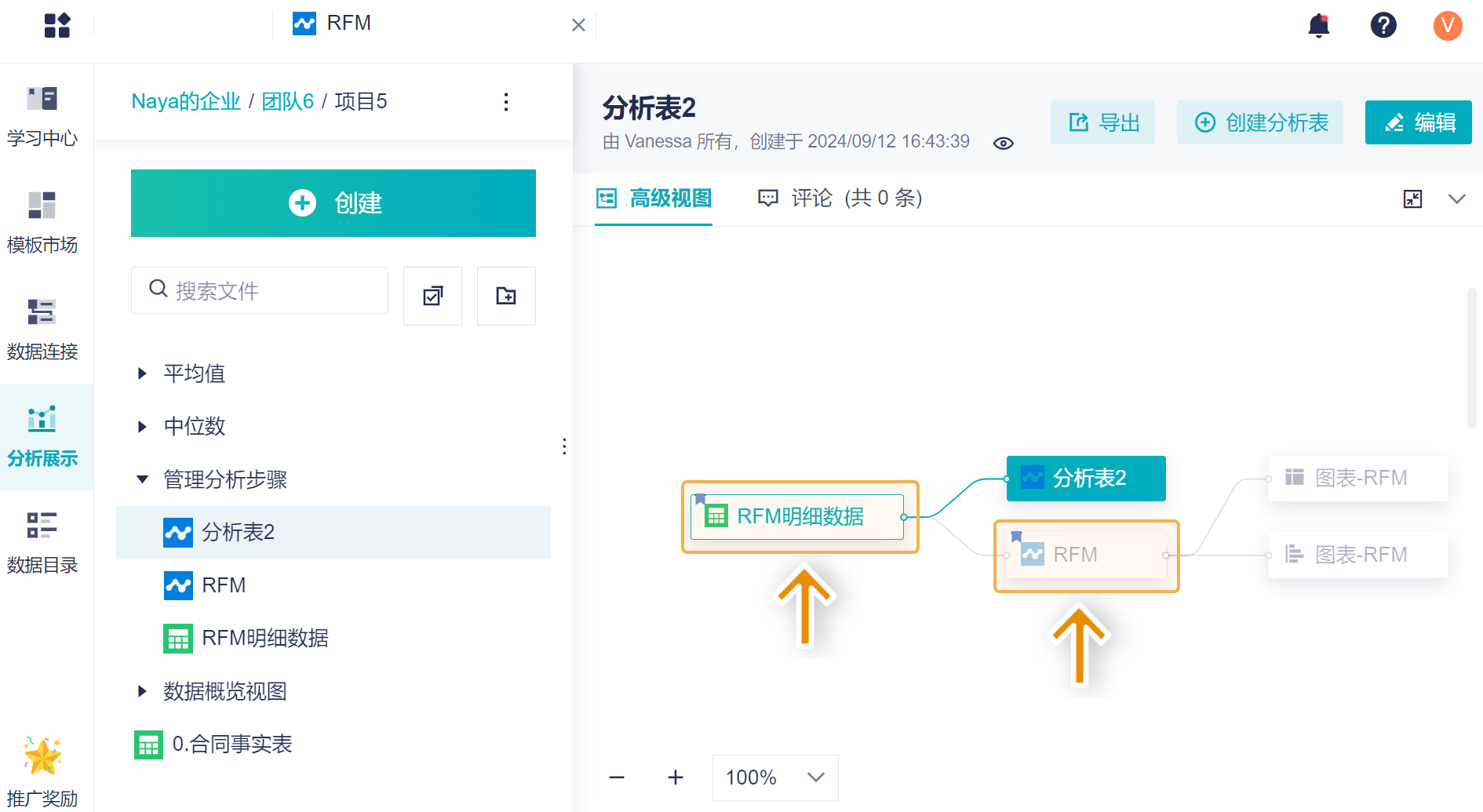
Task: Expand the 平均值 folder
Action: pos(142,373)
